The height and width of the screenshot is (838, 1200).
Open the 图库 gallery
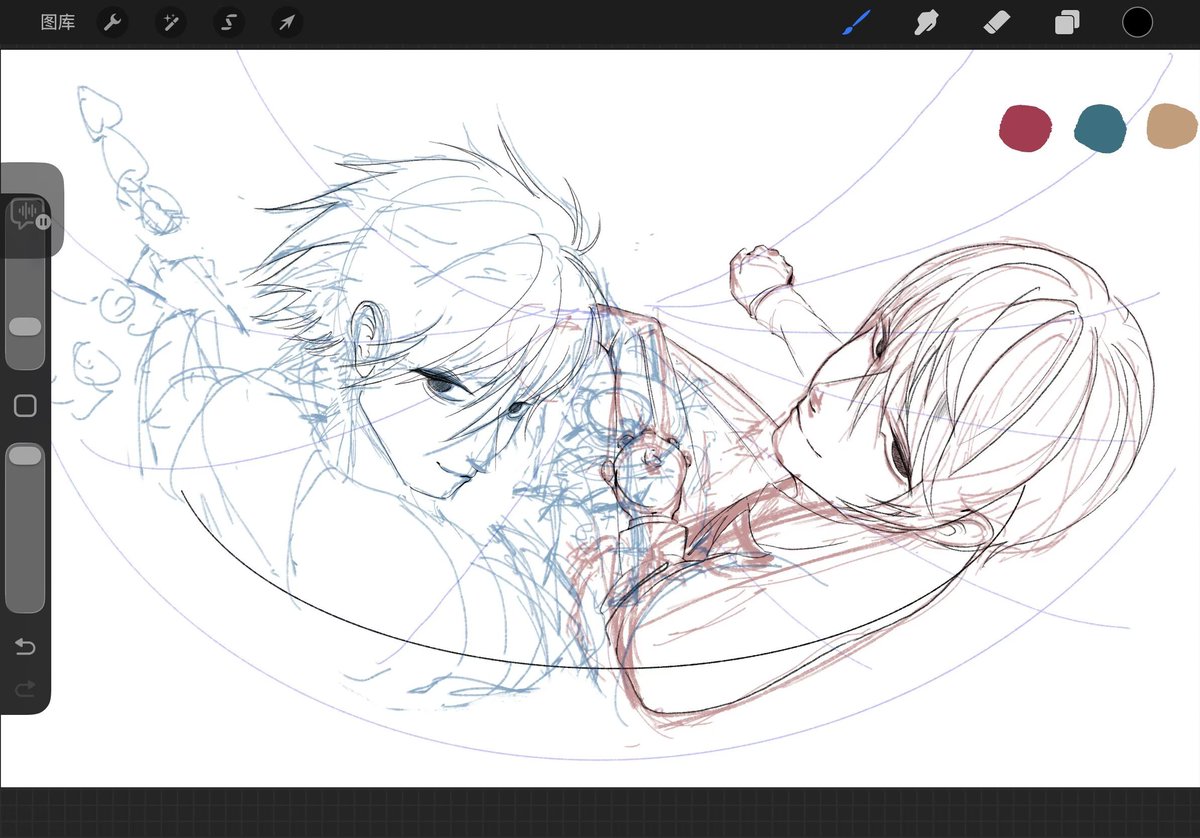pos(58,22)
